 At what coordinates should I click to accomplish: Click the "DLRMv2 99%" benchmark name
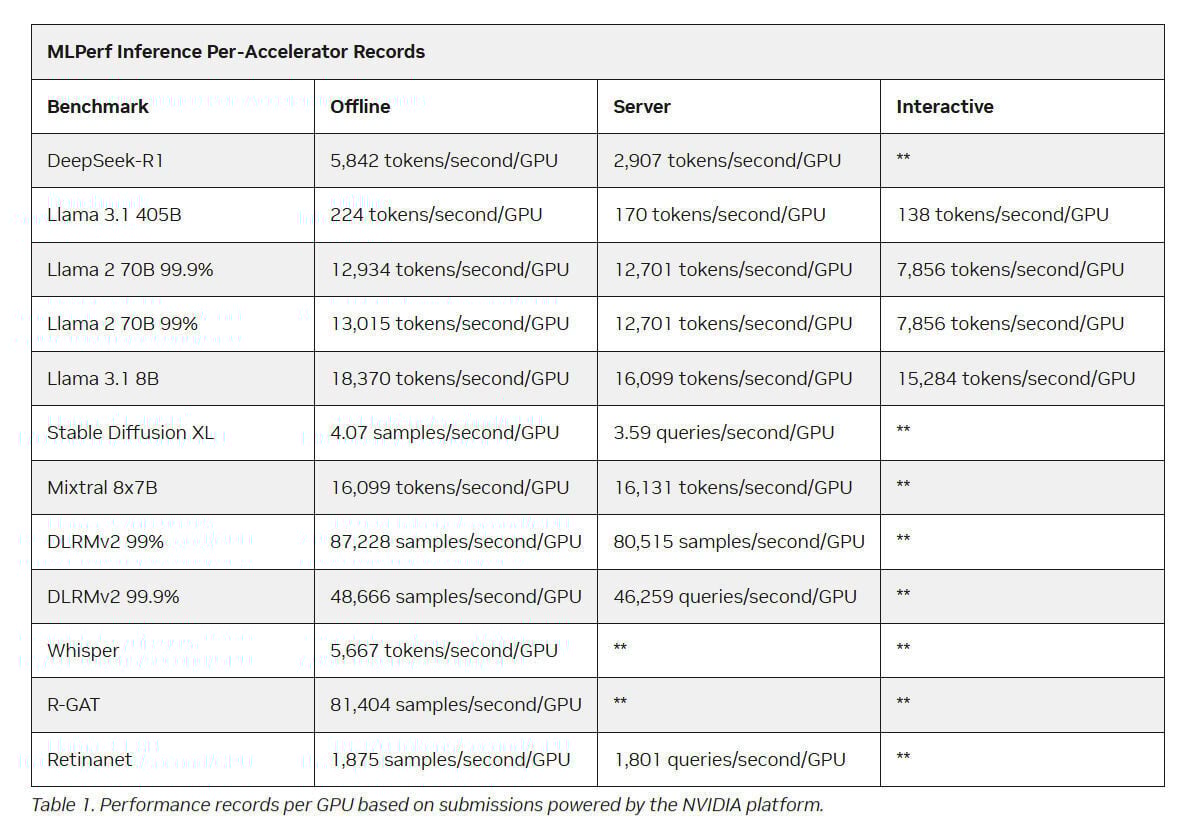pyautogui.click(x=105, y=542)
